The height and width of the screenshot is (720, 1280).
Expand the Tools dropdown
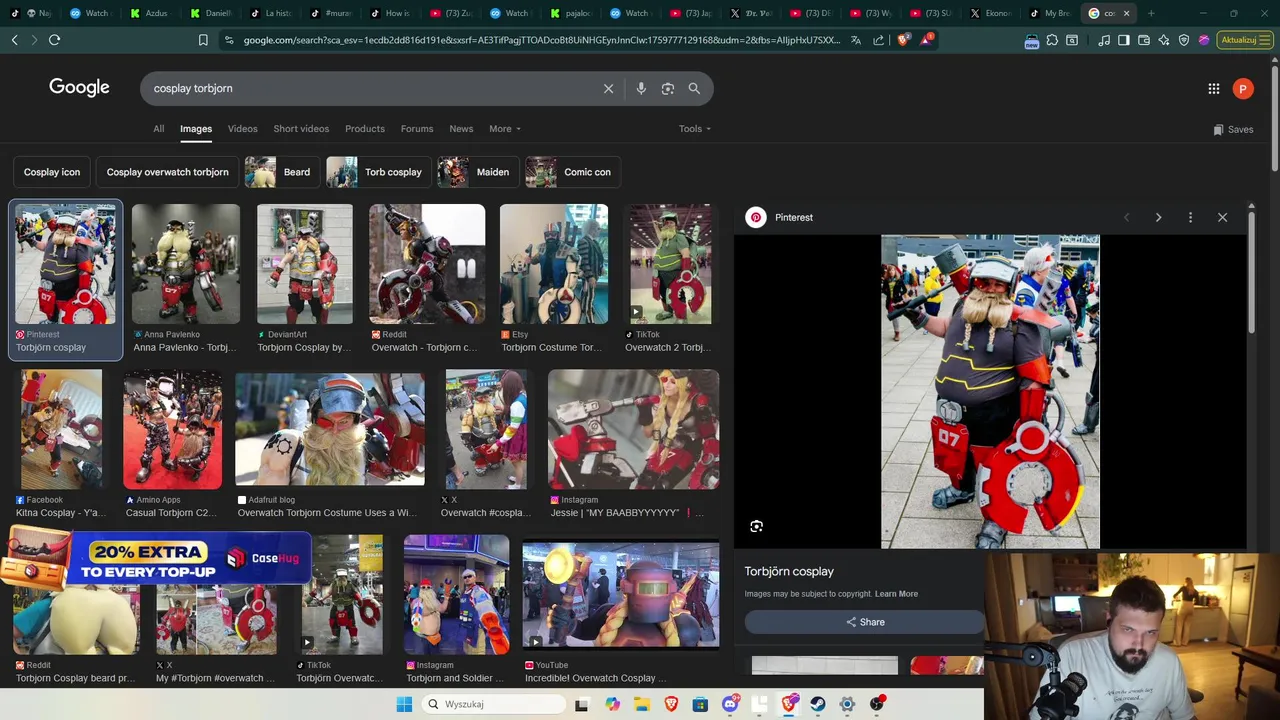(695, 129)
